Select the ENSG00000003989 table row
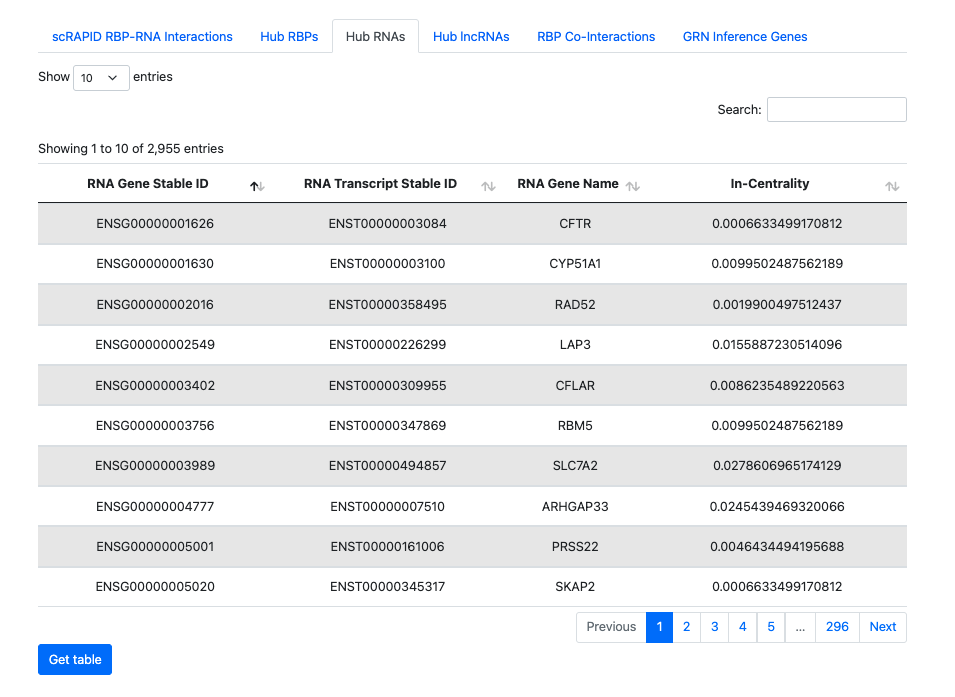 tap(472, 466)
